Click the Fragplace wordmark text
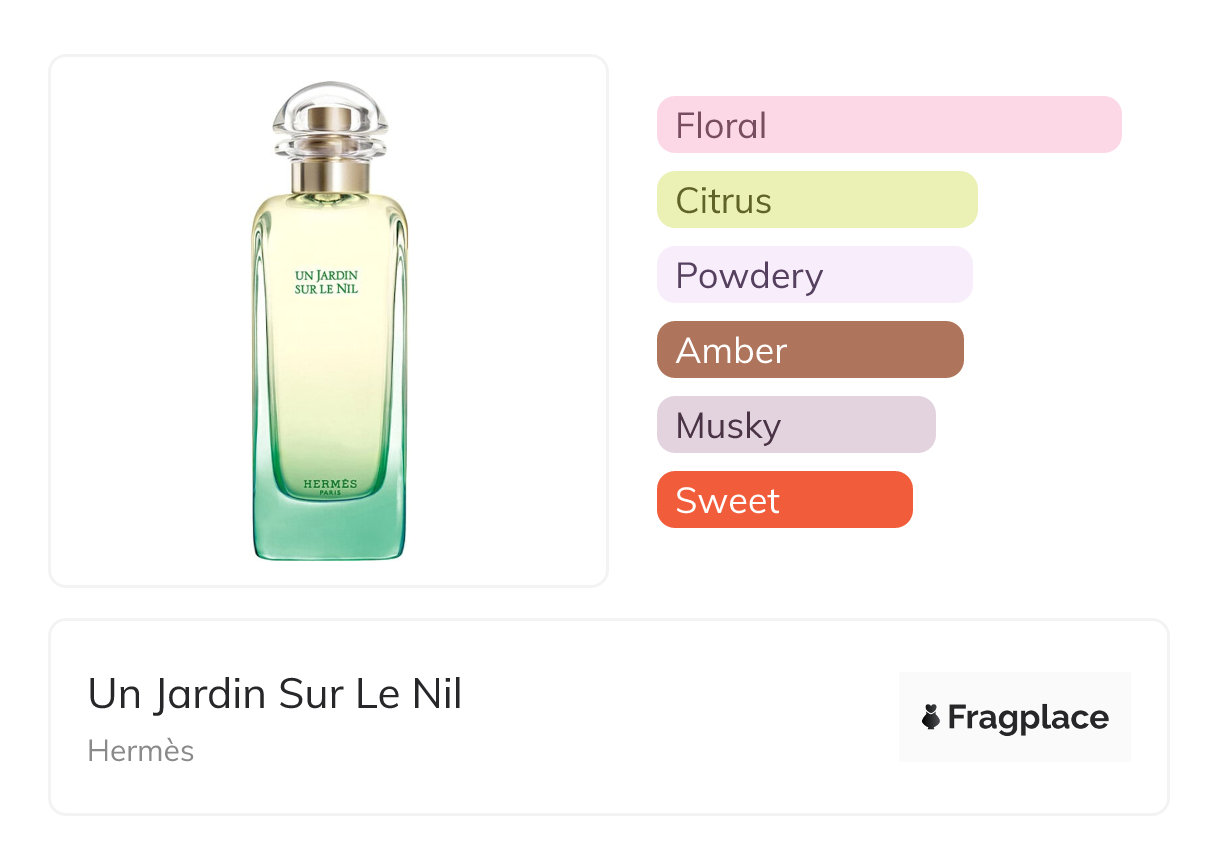Image resolution: width=1218 pixels, height=864 pixels. point(1028,718)
